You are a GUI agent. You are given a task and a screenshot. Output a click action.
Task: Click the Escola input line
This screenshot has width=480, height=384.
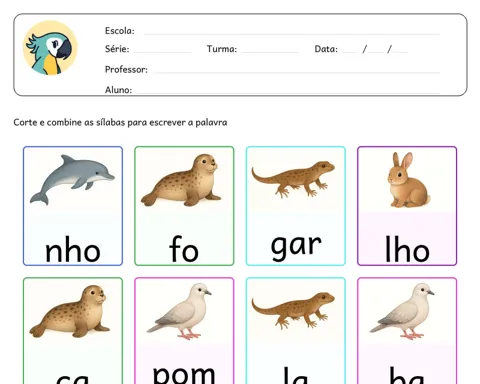tap(292, 33)
